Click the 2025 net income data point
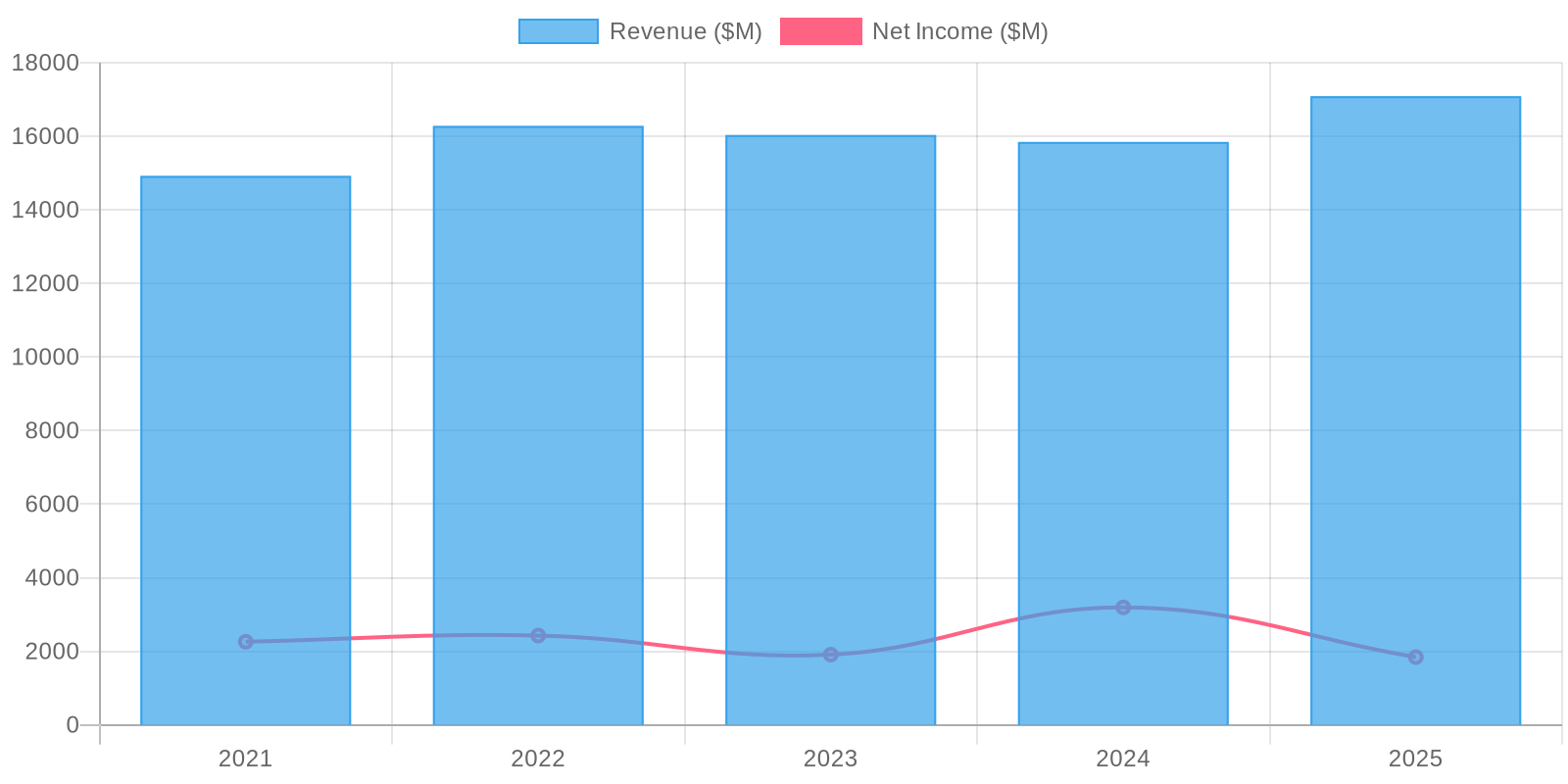1568x784 pixels. (1415, 658)
